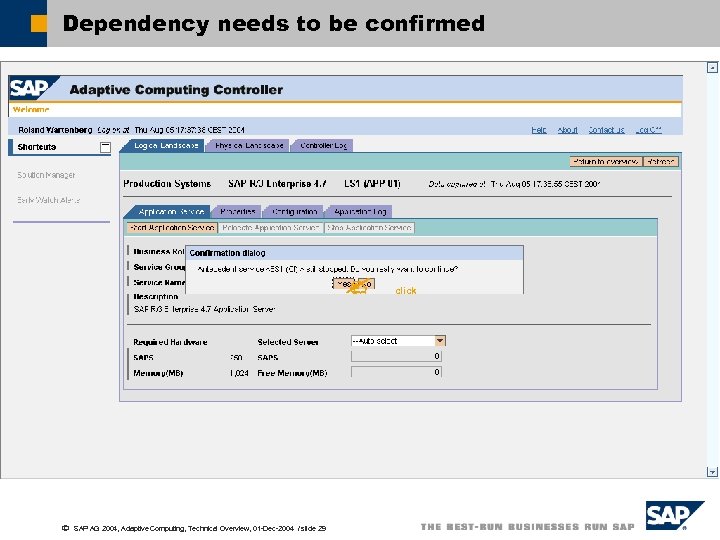Screen dimensions: 720x540
Task: Click the Free Memory(MB) input field
Action: tap(396, 372)
